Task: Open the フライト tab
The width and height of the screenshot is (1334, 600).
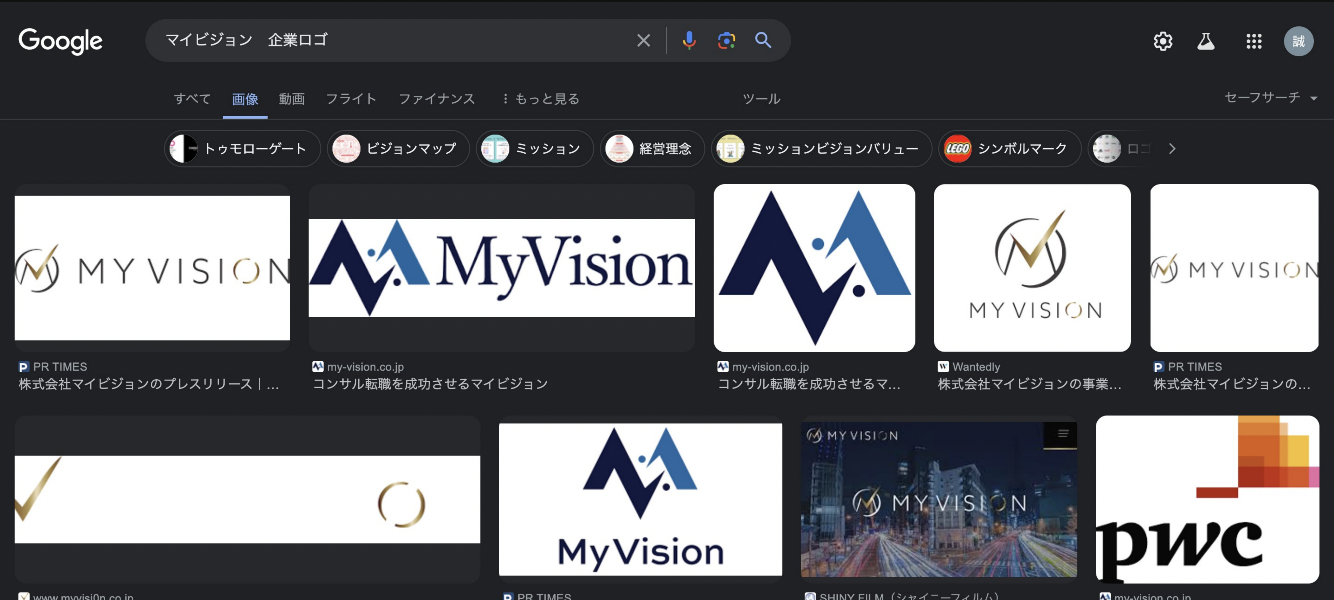Action: (351, 99)
